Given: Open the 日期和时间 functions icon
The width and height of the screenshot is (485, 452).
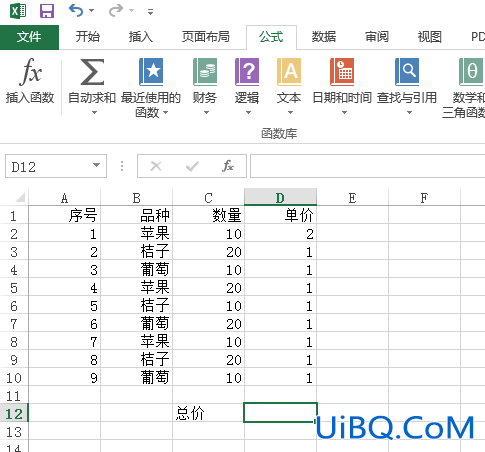Looking at the screenshot, I should tap(342, 72).
